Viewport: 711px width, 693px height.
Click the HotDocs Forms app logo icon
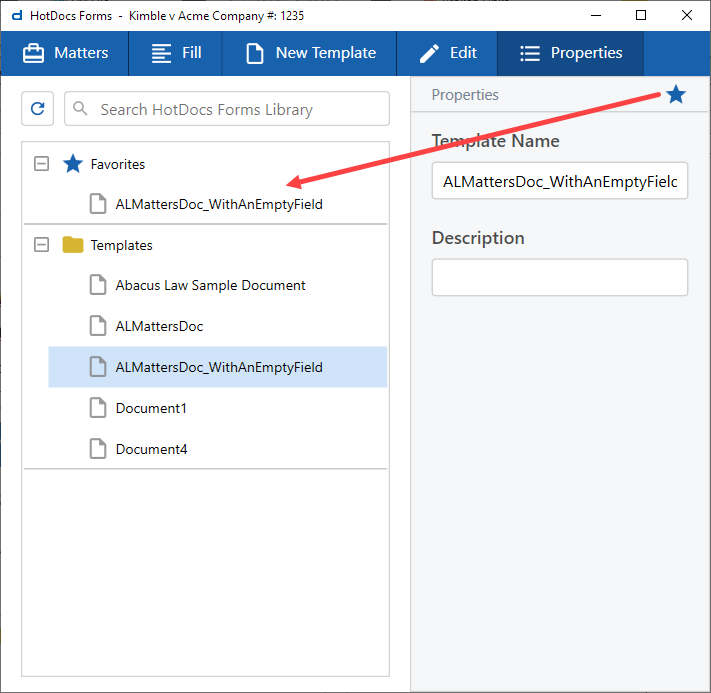point(17,16)
